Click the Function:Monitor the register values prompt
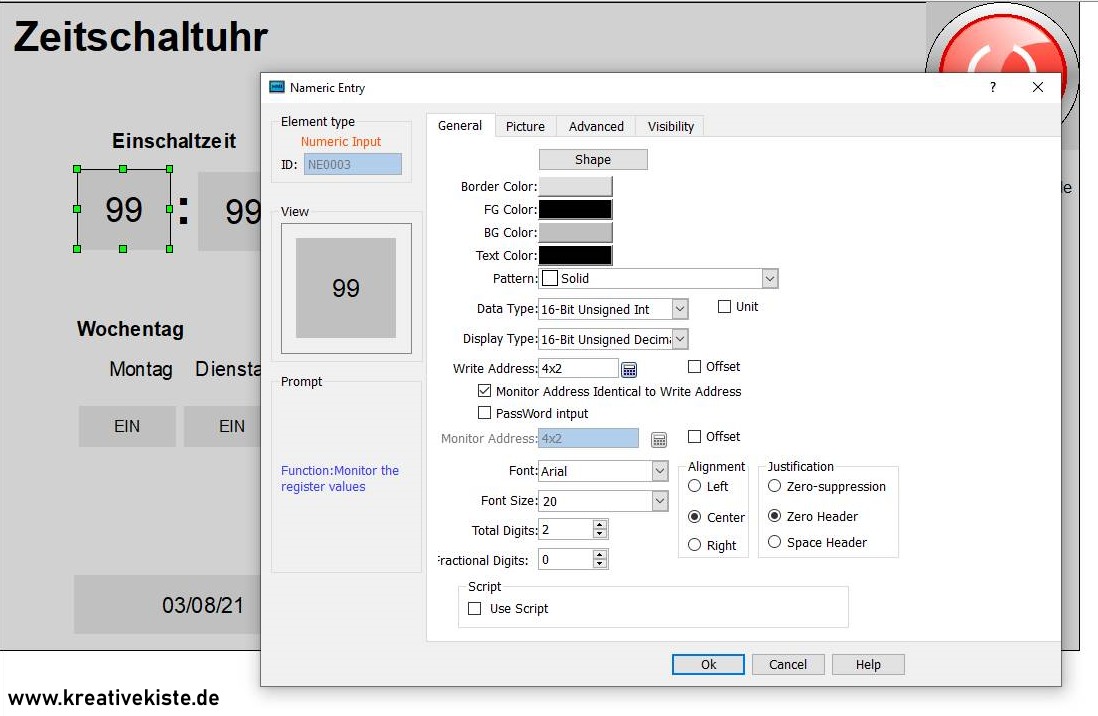The width and height of the screenshot is (1098, 716). [340, 479]
